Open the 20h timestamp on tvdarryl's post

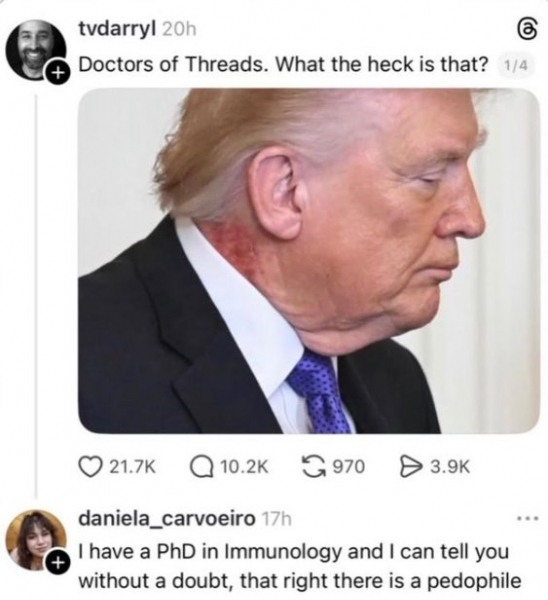pos(179,29)
